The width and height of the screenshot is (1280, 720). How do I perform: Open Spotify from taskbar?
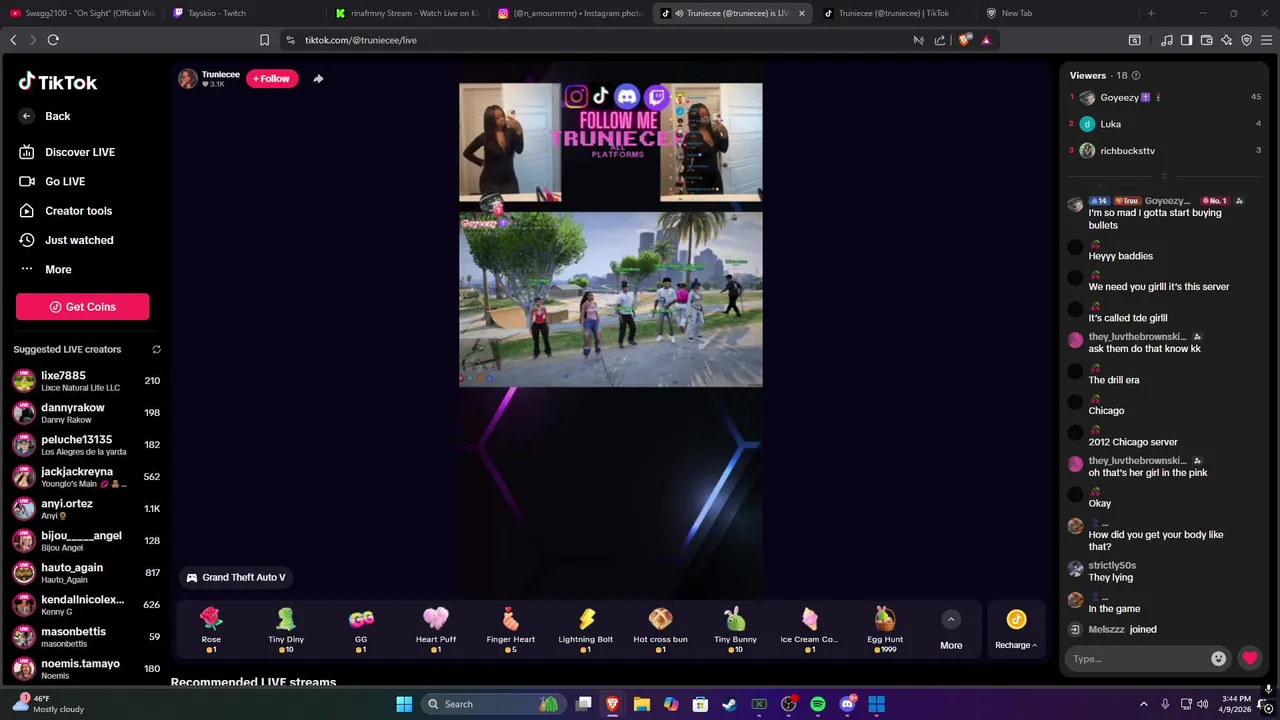tap(818, 704)
